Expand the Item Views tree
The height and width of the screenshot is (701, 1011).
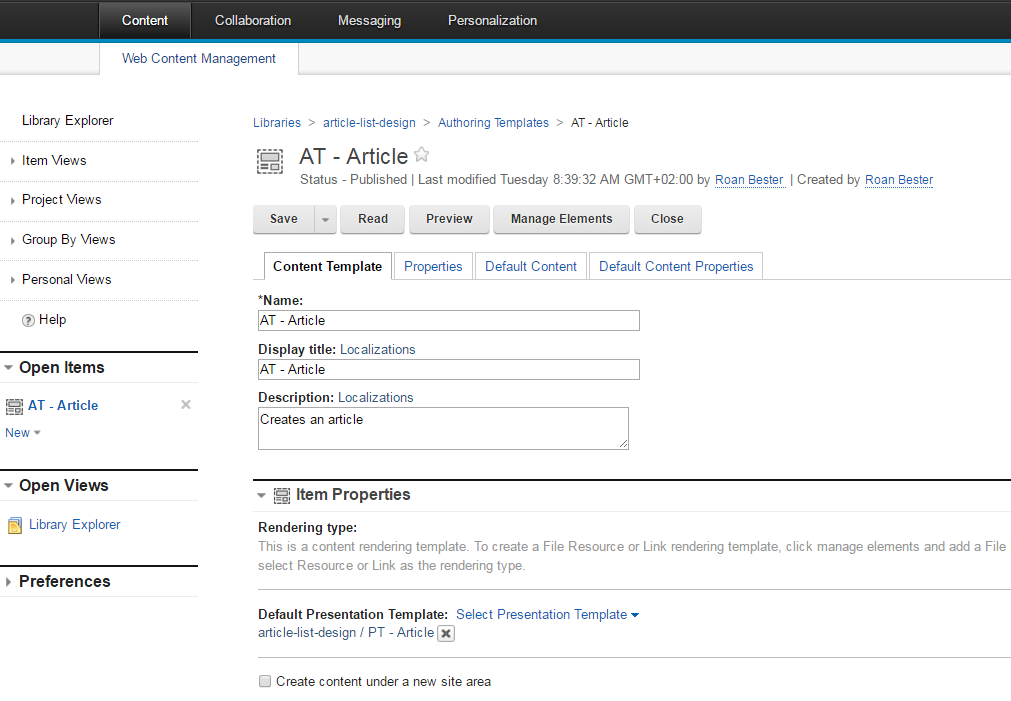[12, 161]
